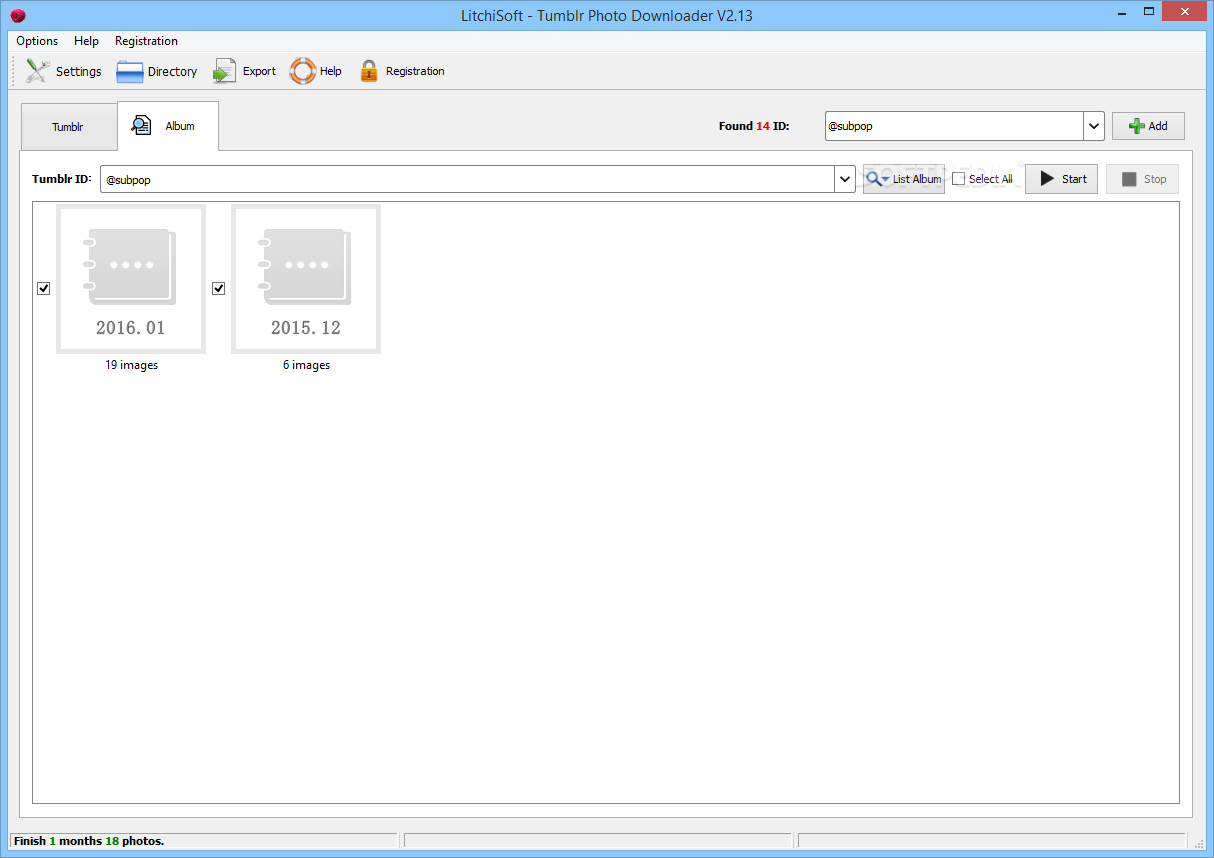
Task: Click the 'Tumblr ID:' label
Action: (62, 179)
